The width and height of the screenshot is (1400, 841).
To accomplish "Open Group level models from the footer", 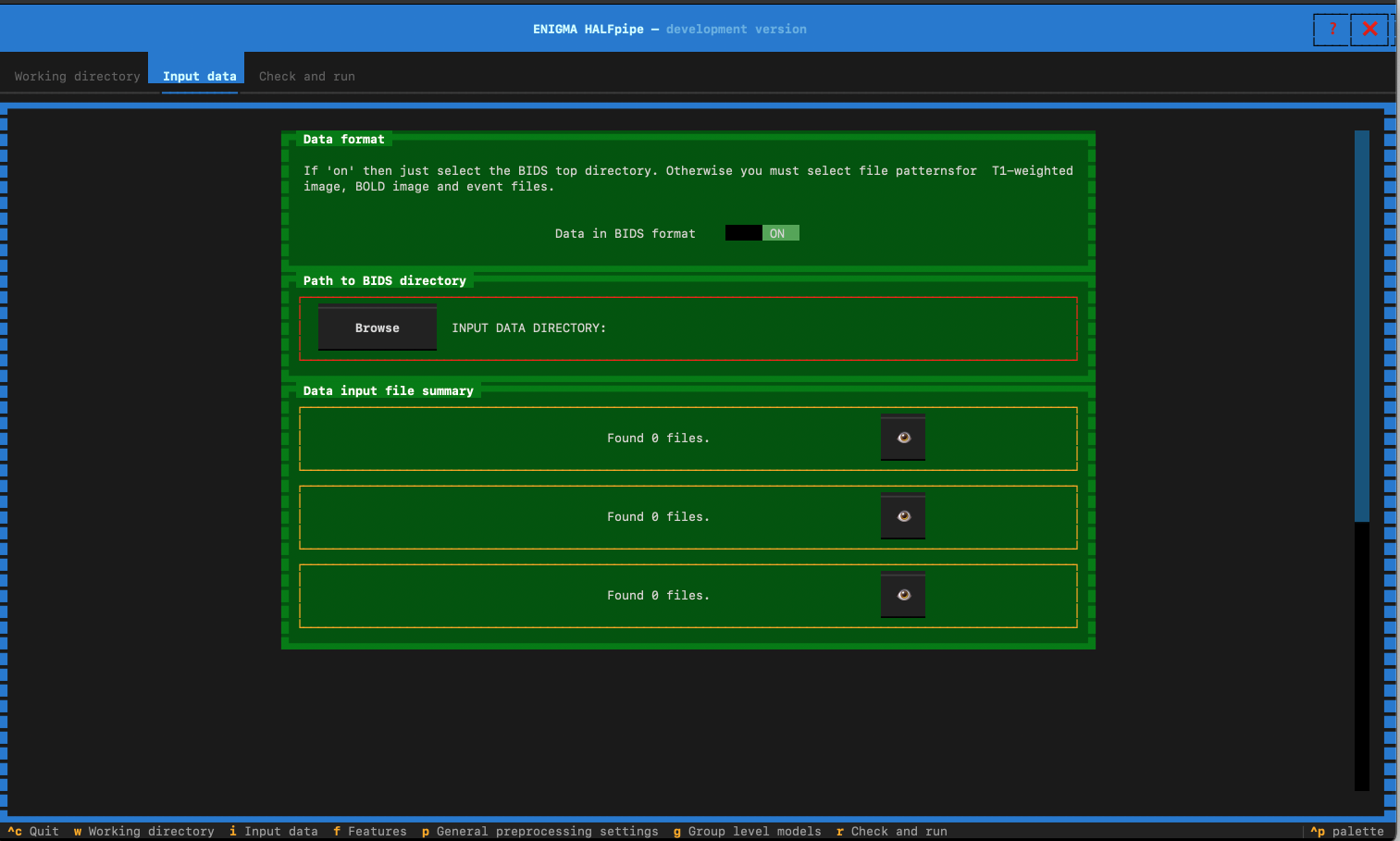I will [x=748, y=832].
